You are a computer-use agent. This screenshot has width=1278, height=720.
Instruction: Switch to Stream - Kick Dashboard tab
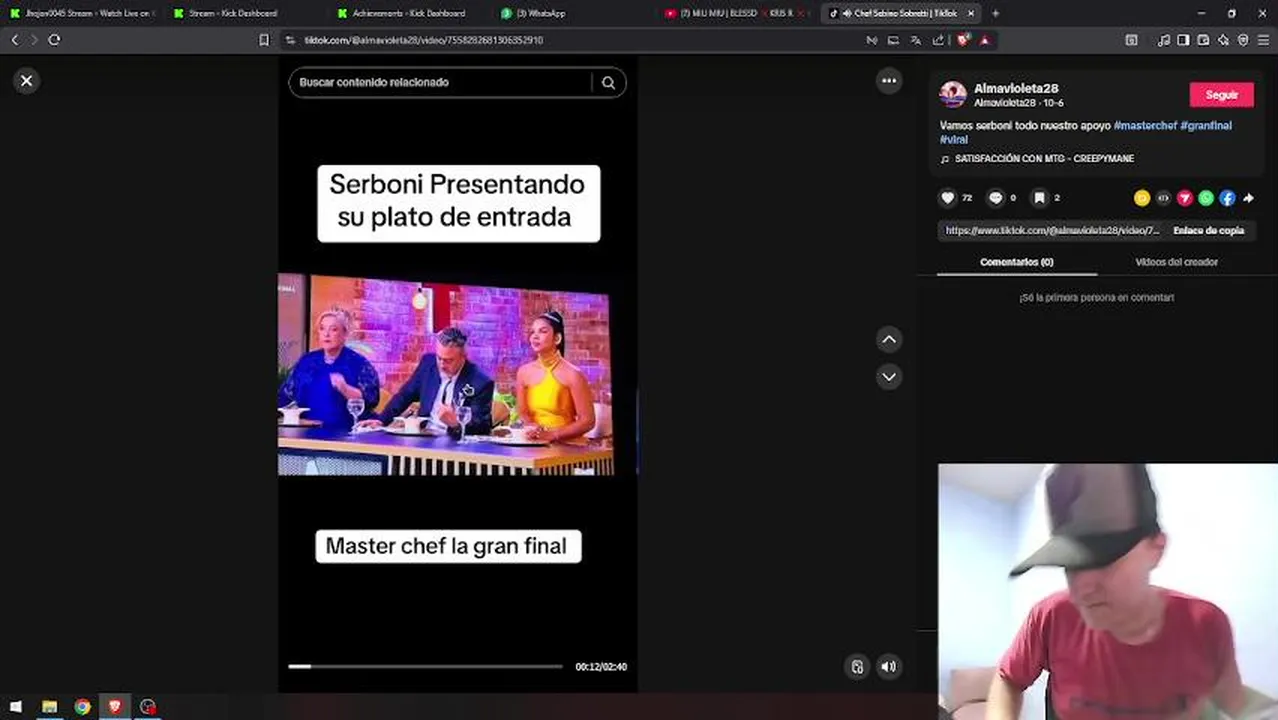232,13
